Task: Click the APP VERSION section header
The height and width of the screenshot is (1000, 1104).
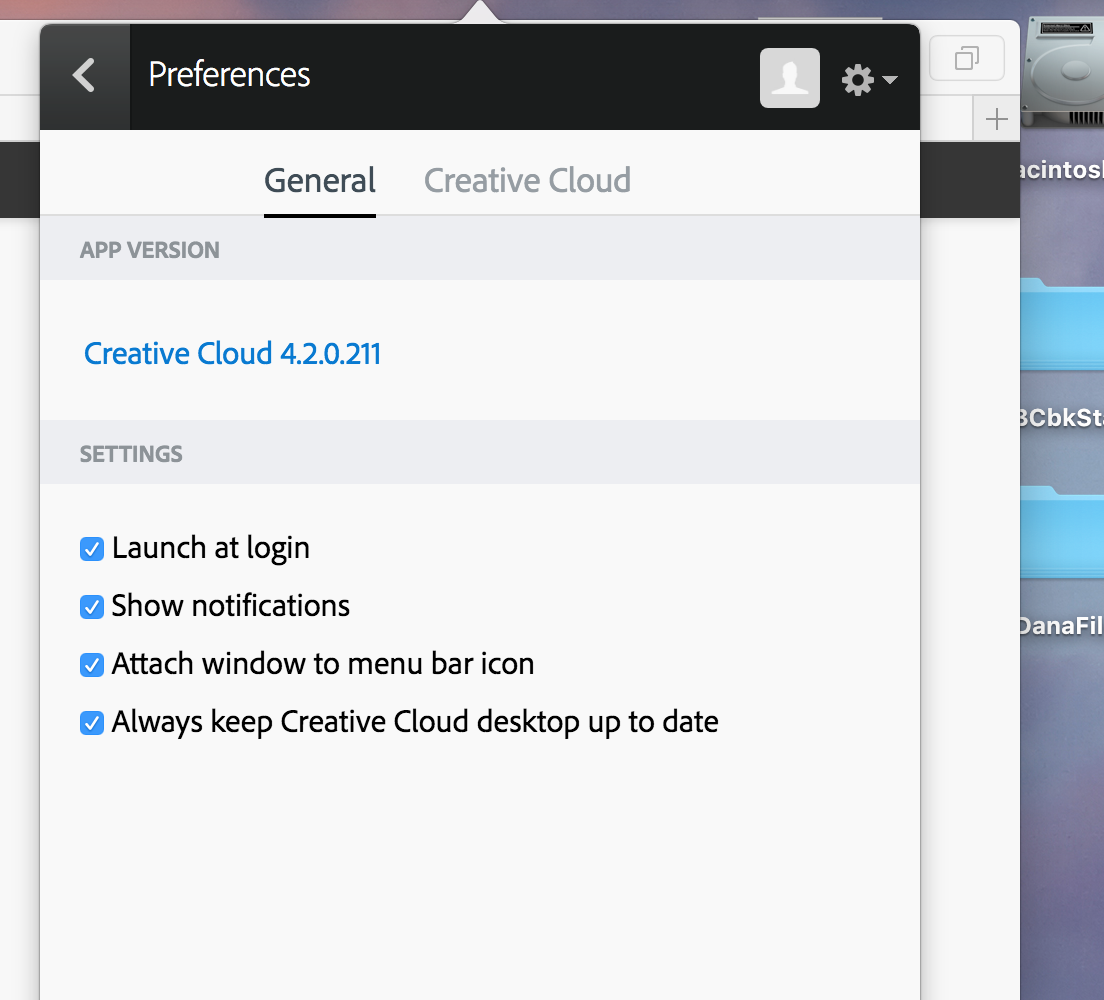Action: (x=150, y=250)
